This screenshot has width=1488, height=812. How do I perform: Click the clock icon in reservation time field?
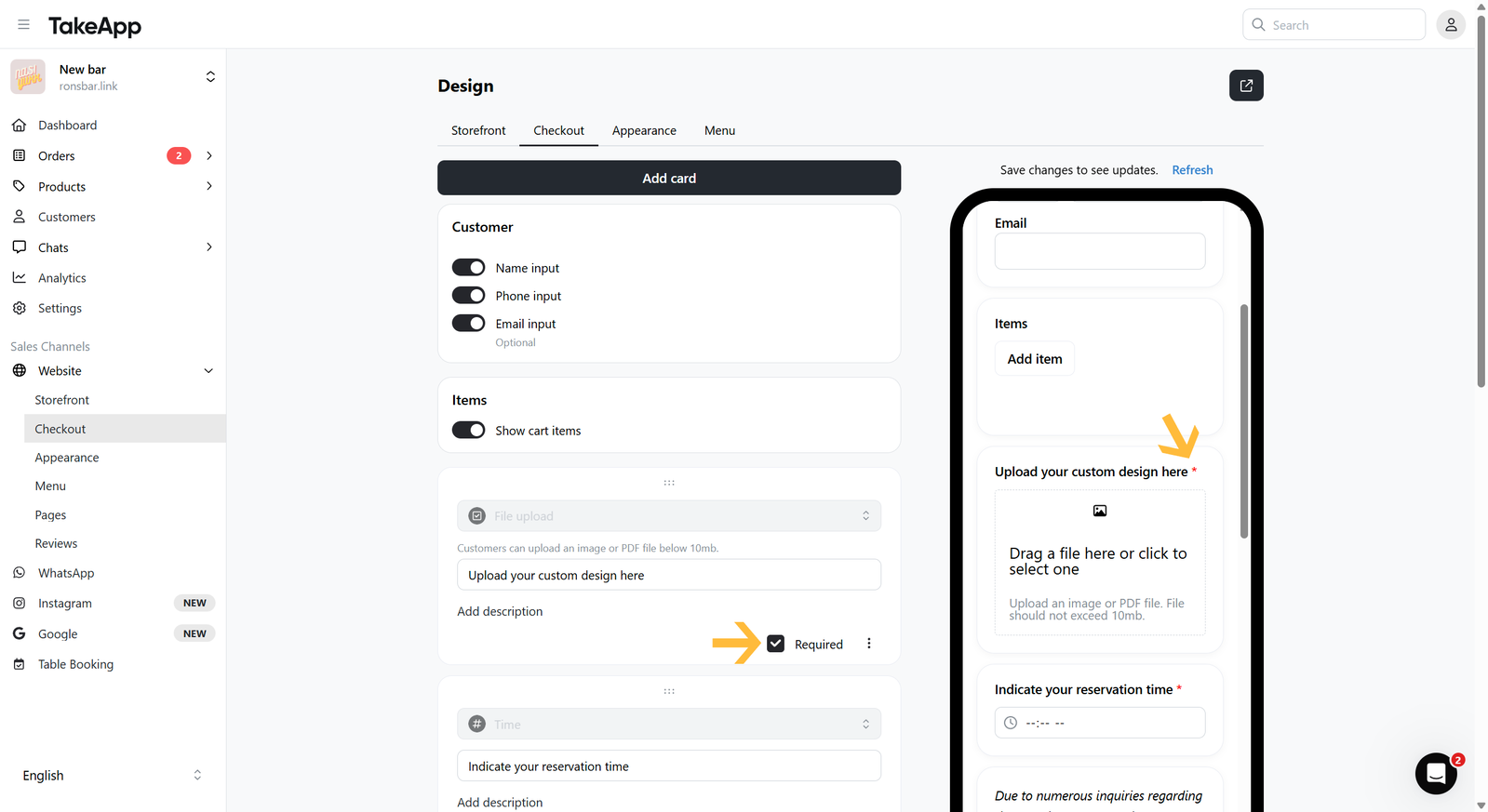(x=1011, y=723)
